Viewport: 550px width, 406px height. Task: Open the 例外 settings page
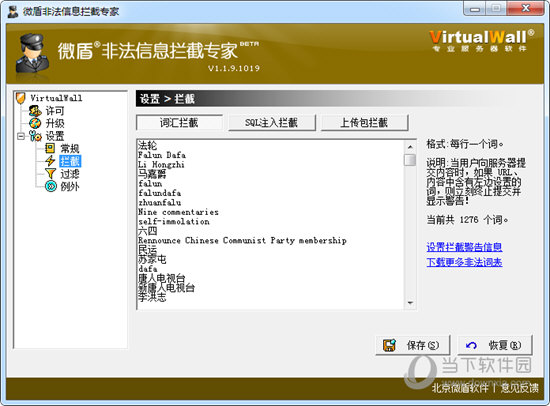click(70, 186)
